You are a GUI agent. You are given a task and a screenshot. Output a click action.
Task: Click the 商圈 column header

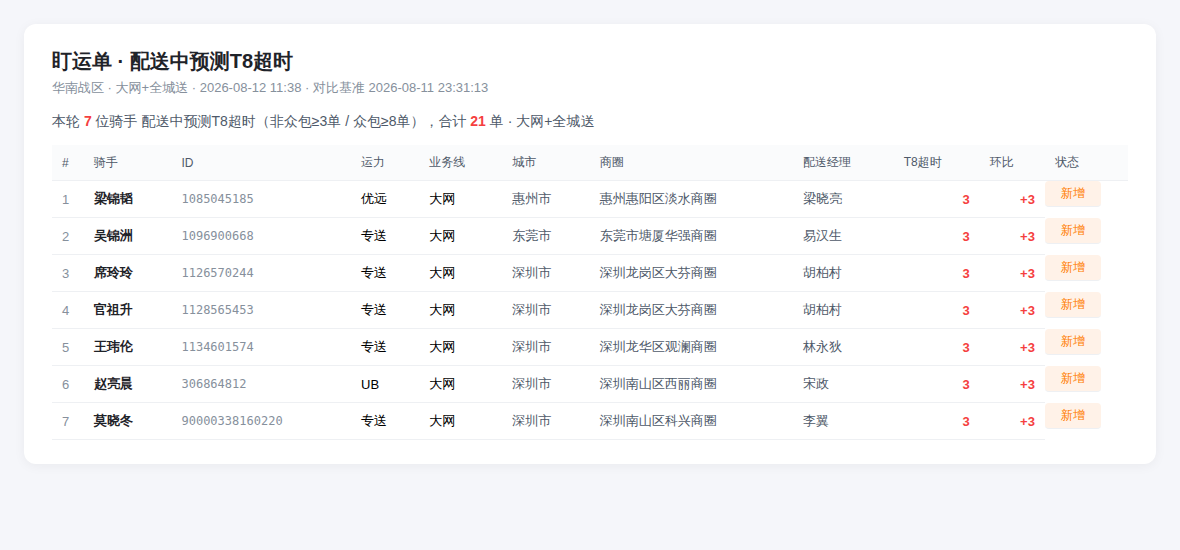(x=611, y=163)
